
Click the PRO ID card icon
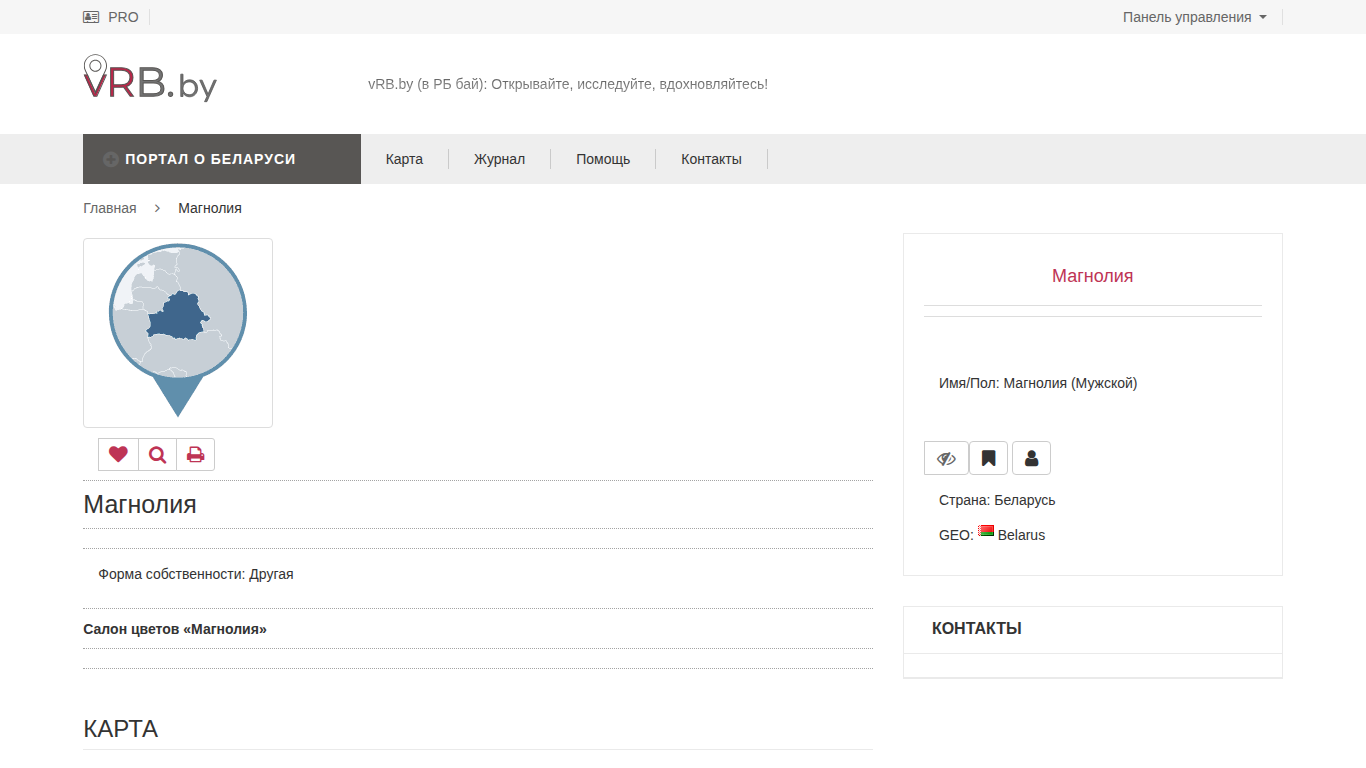pos(91,17)
